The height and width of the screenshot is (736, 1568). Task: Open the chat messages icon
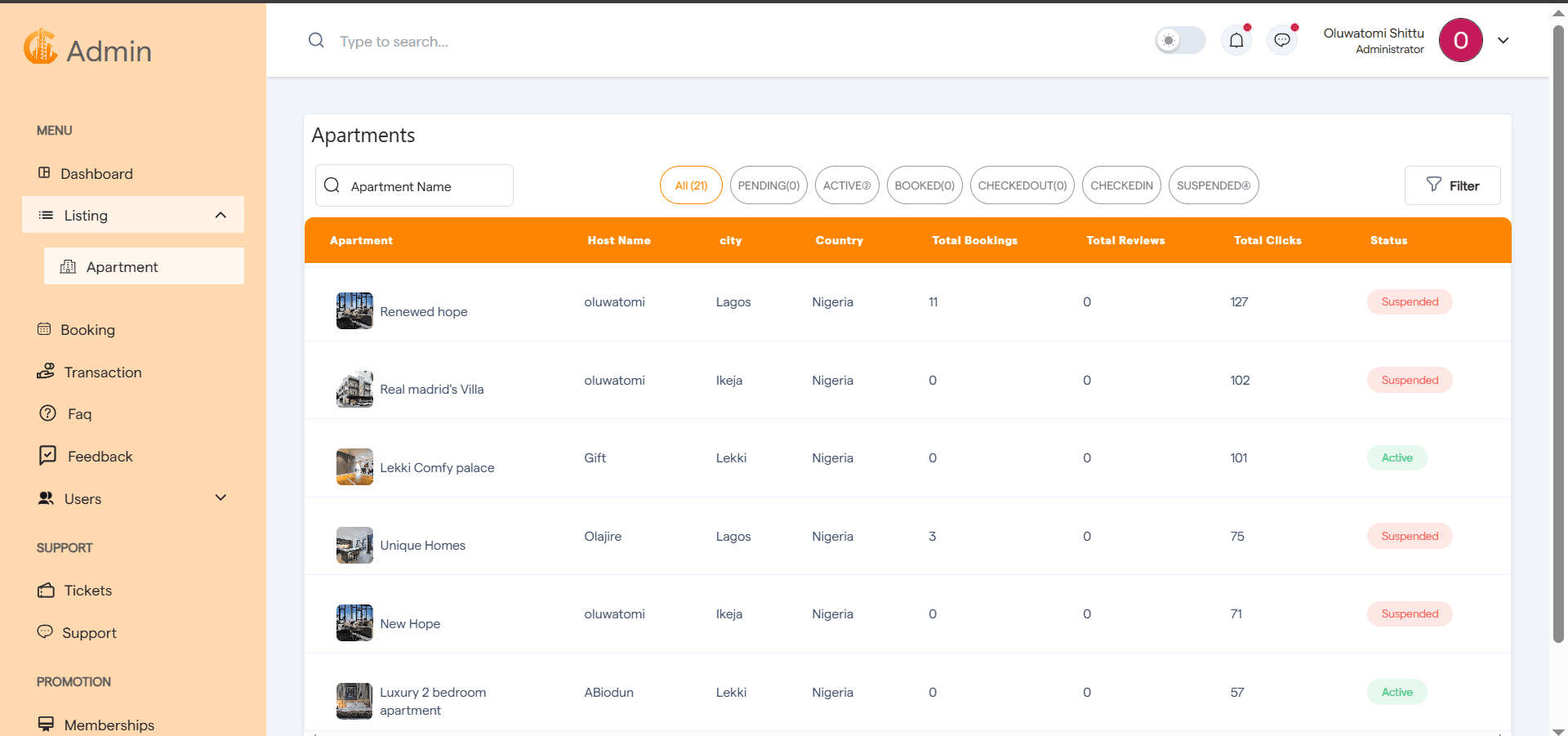[1282, 40]
